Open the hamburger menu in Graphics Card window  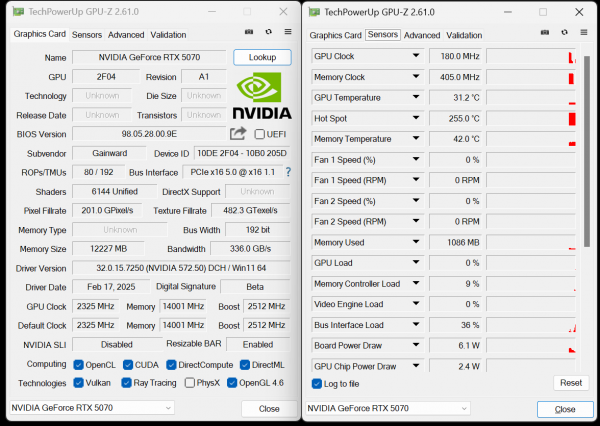(x=287, y=33)
